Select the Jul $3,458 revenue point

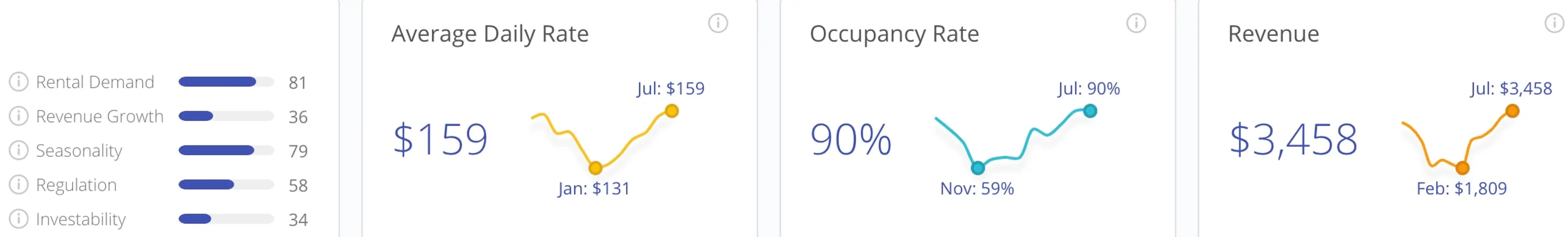click(x=1512, y=111)
